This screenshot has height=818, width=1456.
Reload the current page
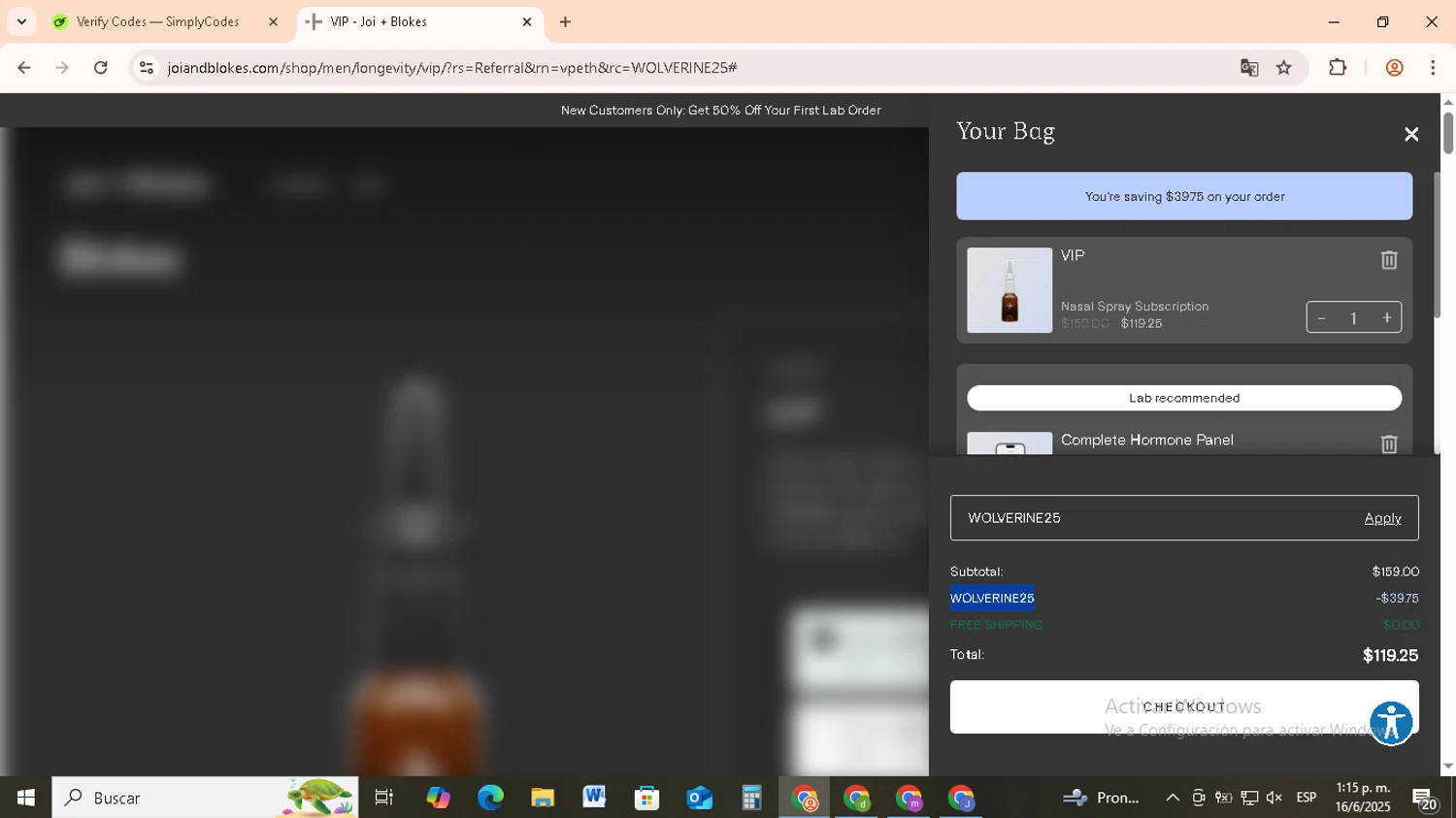101,68
